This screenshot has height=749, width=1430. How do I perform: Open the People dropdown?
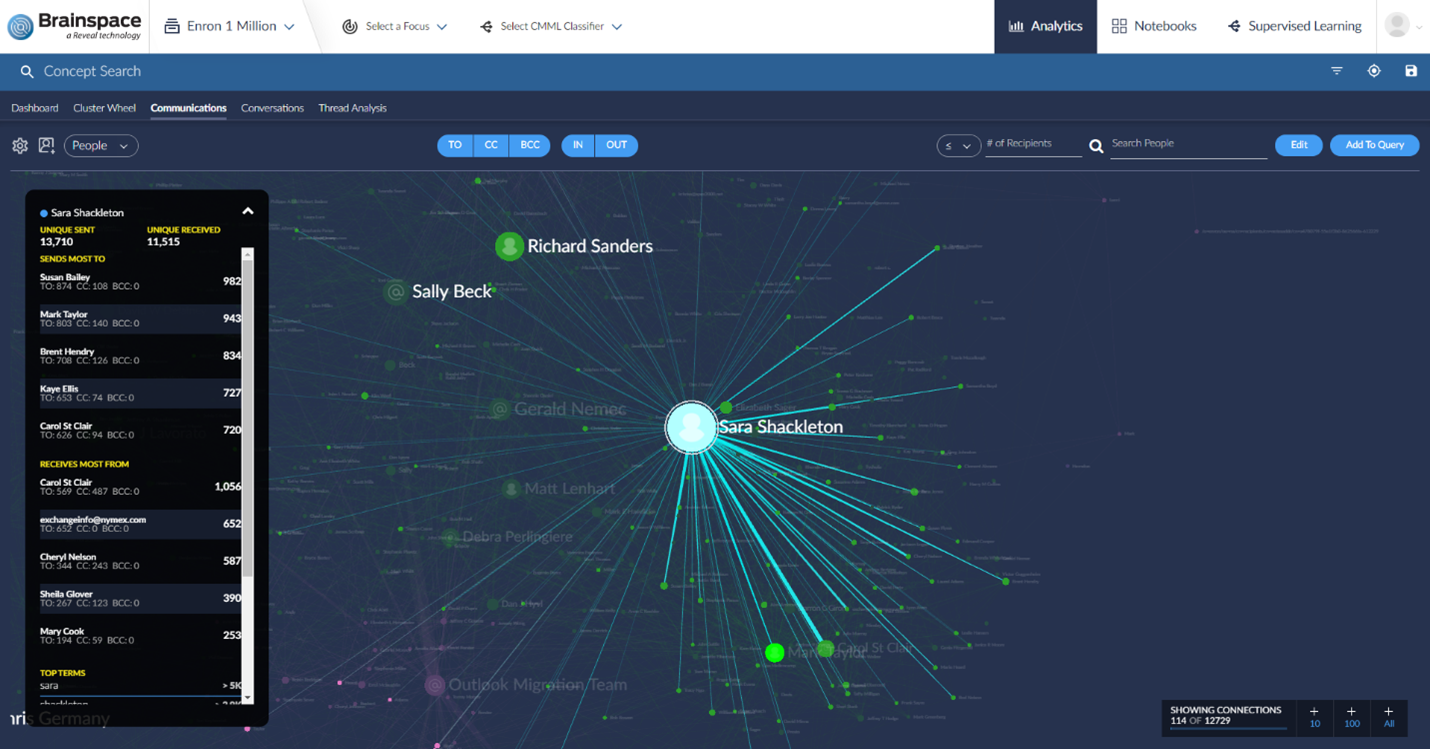101,146
